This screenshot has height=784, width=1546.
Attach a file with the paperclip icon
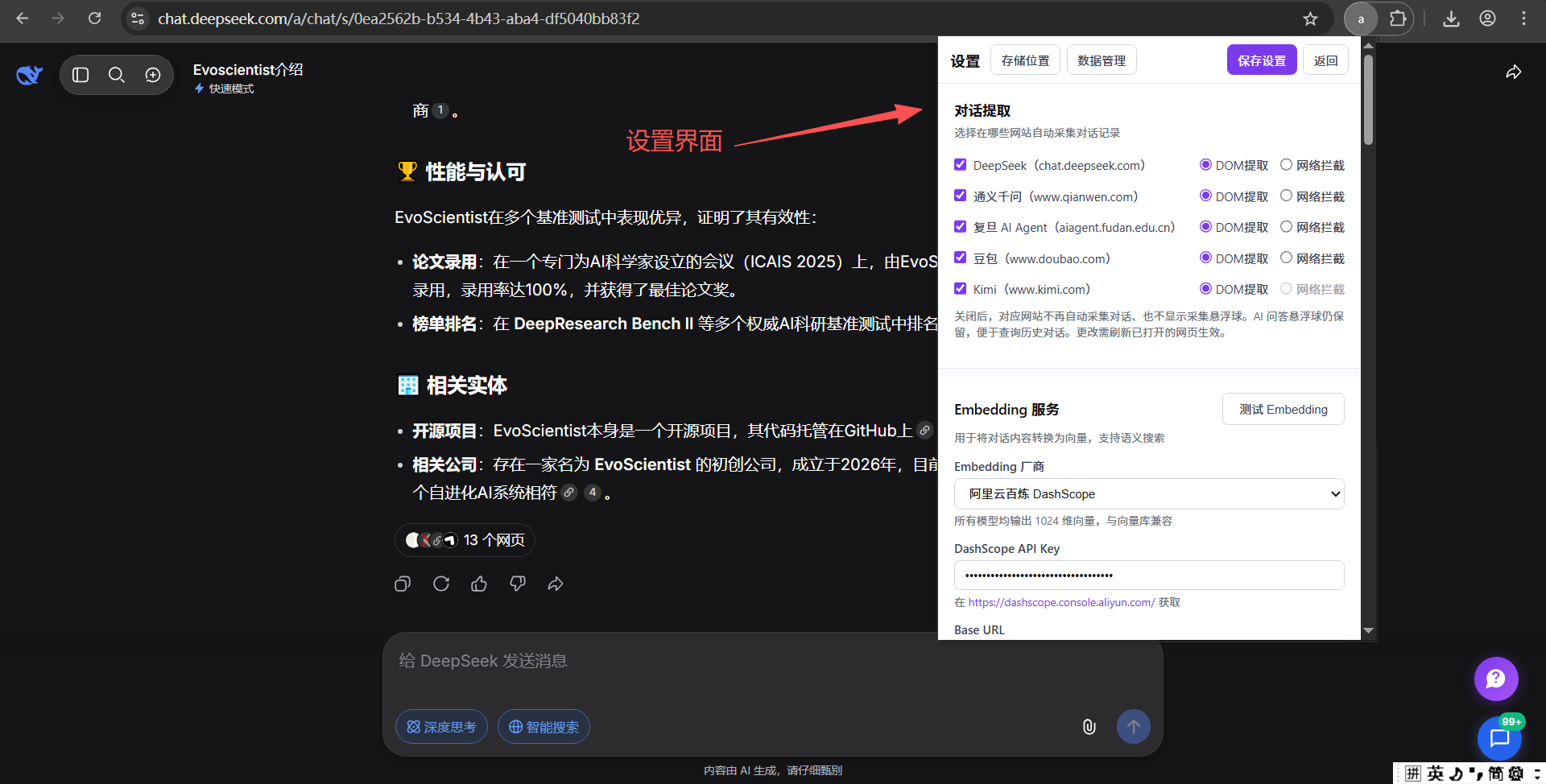(1089, 727)
